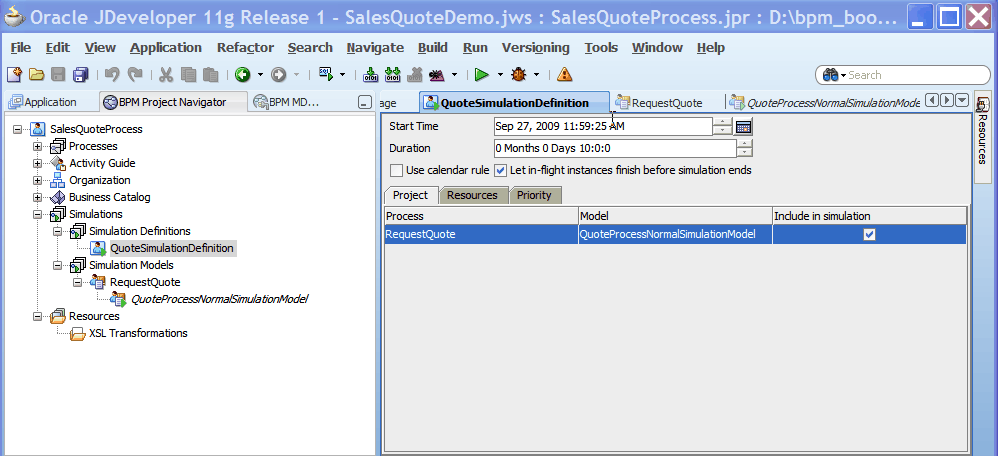Open the Priority tab in simulation definition
998x456 pixels.
[534, 196]
